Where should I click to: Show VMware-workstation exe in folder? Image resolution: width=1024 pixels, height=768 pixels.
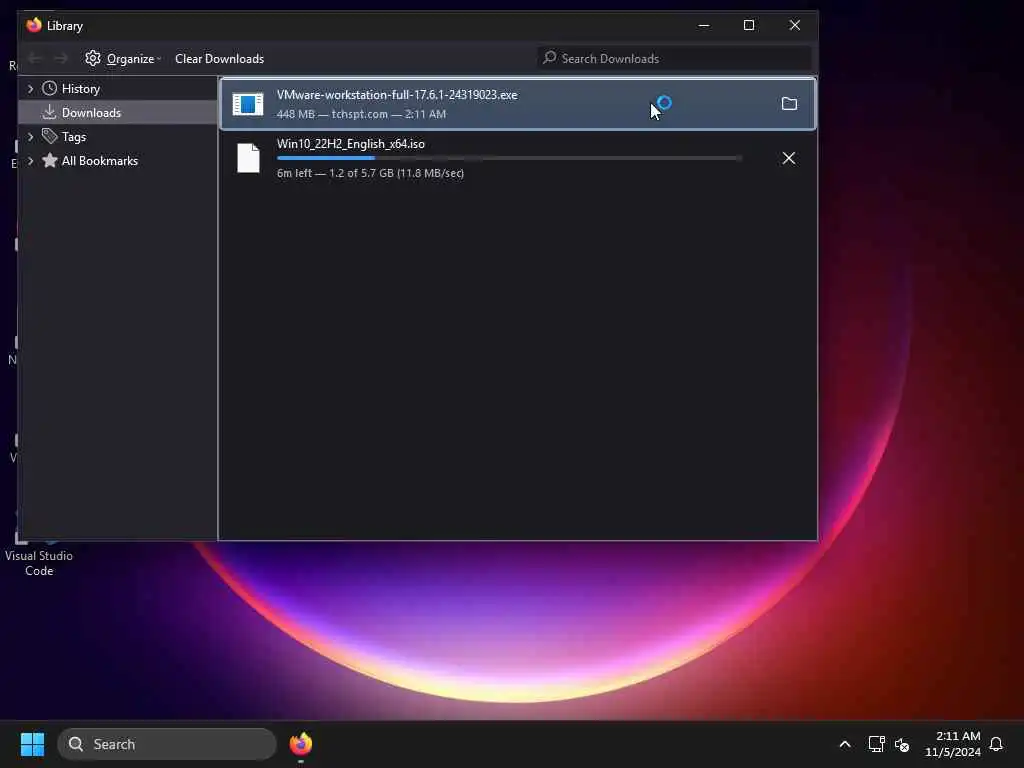pyautogui.click(x=789, y=104)
